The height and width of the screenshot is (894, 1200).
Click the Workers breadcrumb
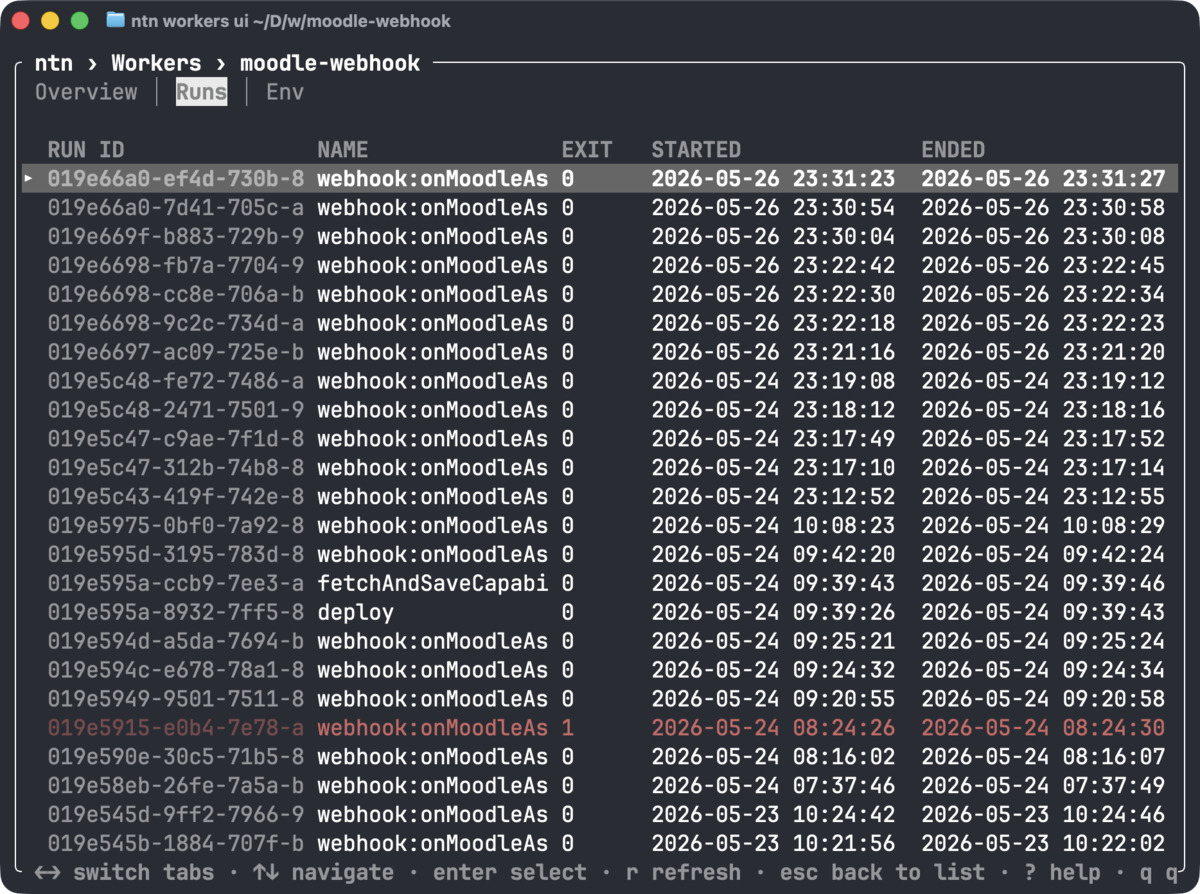click(x=156, y=63)
